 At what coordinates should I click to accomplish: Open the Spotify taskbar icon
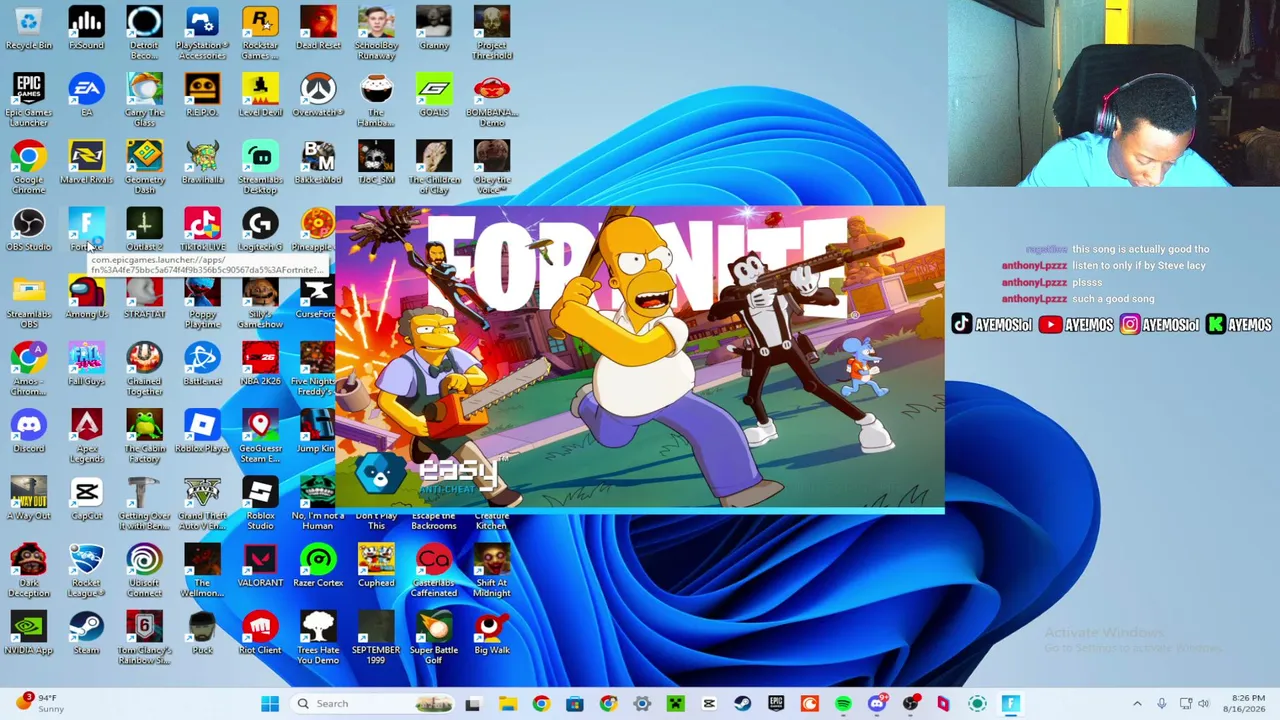coord(843,703)
